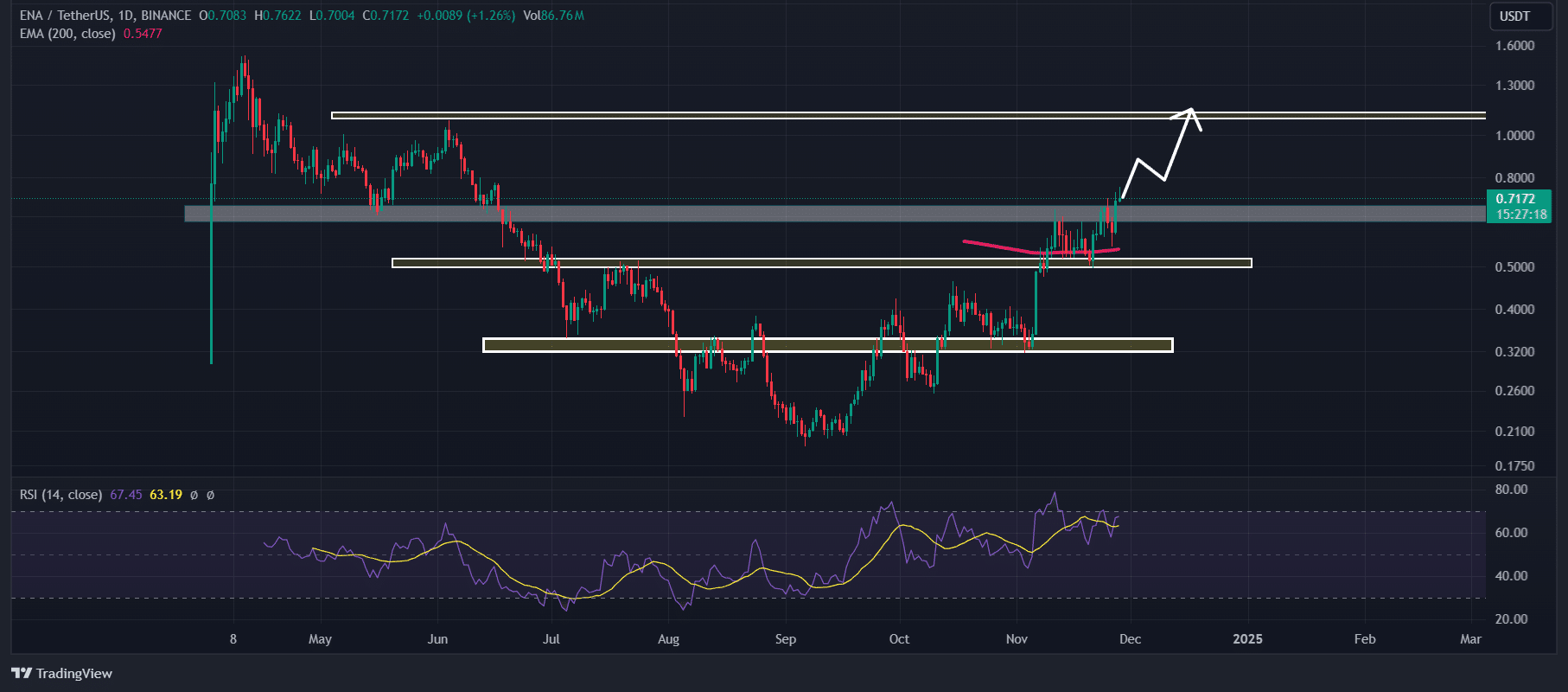Click the 2025 label on time axis
This screenshot has width=1568, height=692.
click(1247, 639)
